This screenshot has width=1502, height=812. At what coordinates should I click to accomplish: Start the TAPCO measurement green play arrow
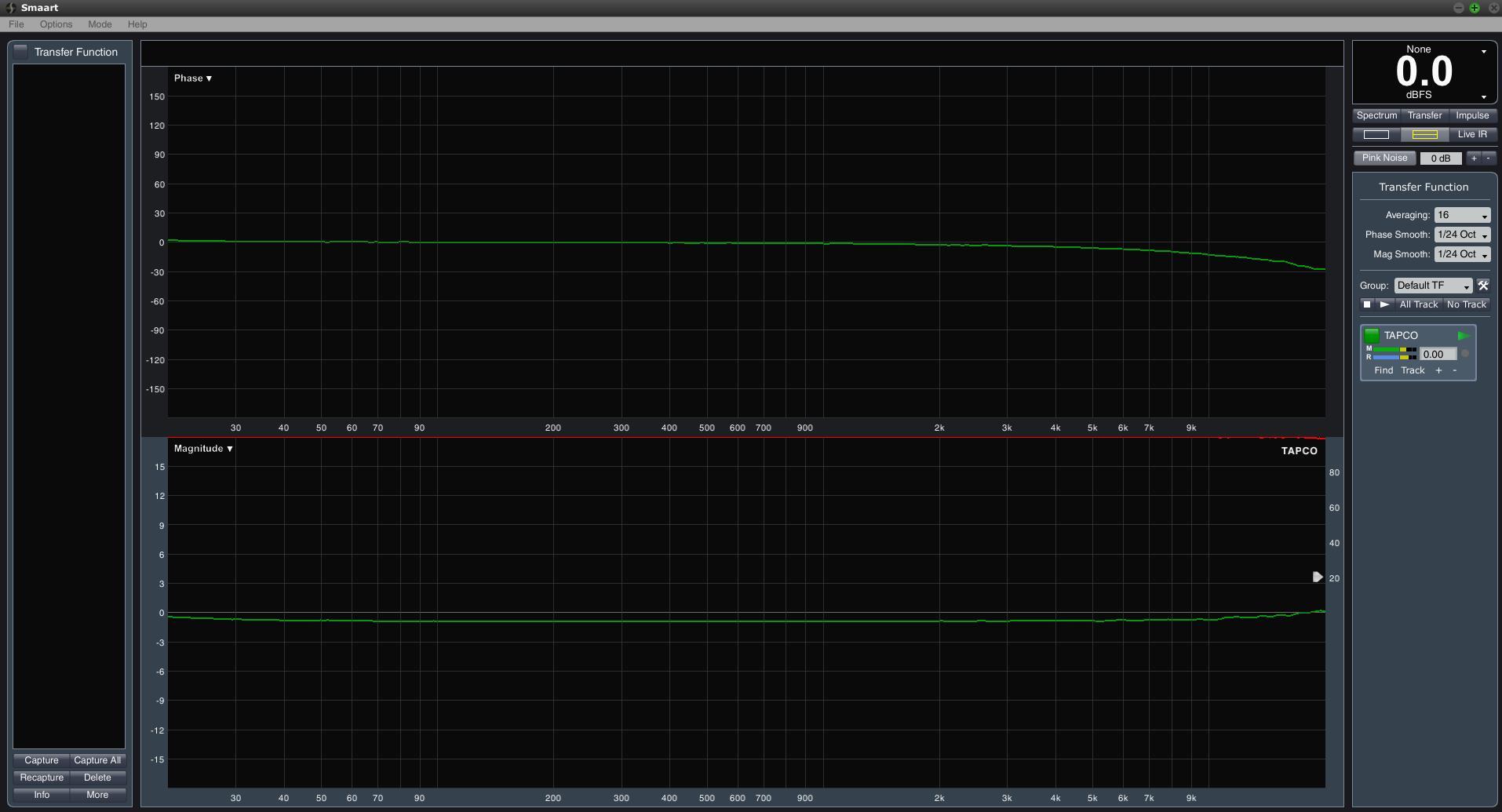(x=1463, y=336)
